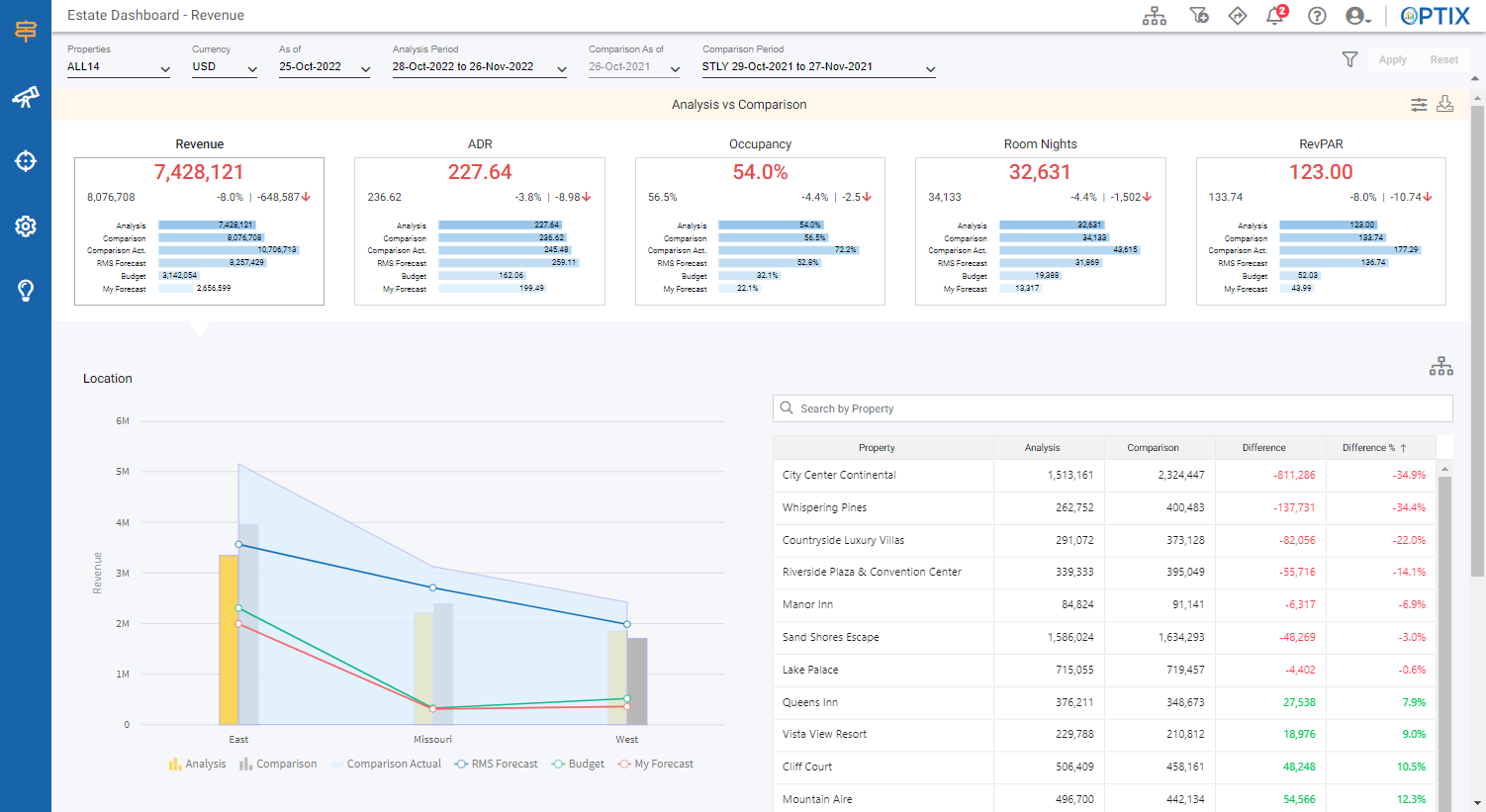
Task: Expand the Properties dropdown
Action: 119,67
